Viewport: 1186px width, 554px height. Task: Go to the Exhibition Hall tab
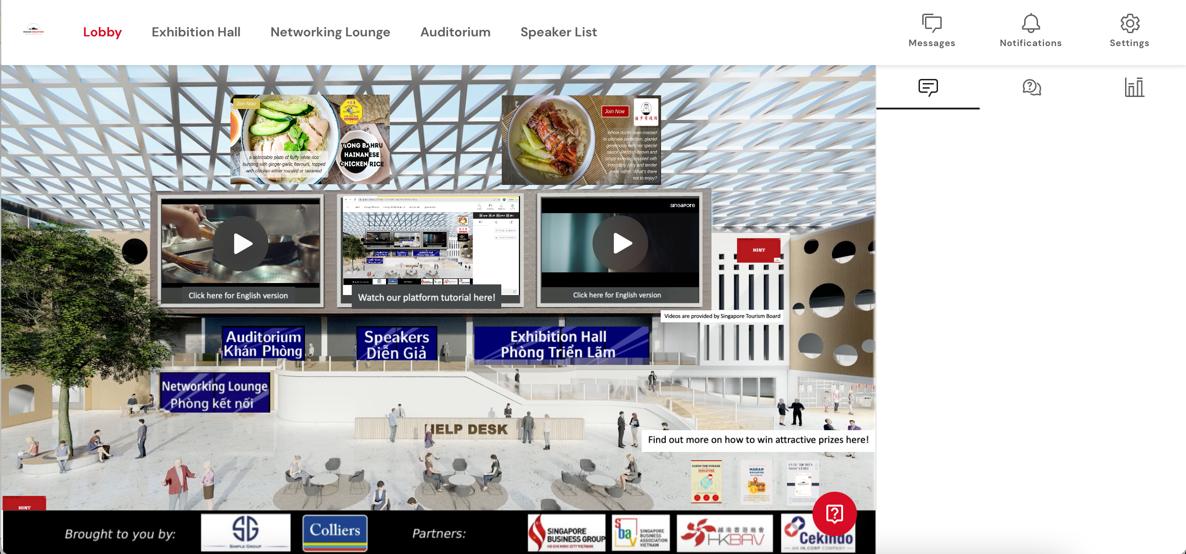[196, 32]
